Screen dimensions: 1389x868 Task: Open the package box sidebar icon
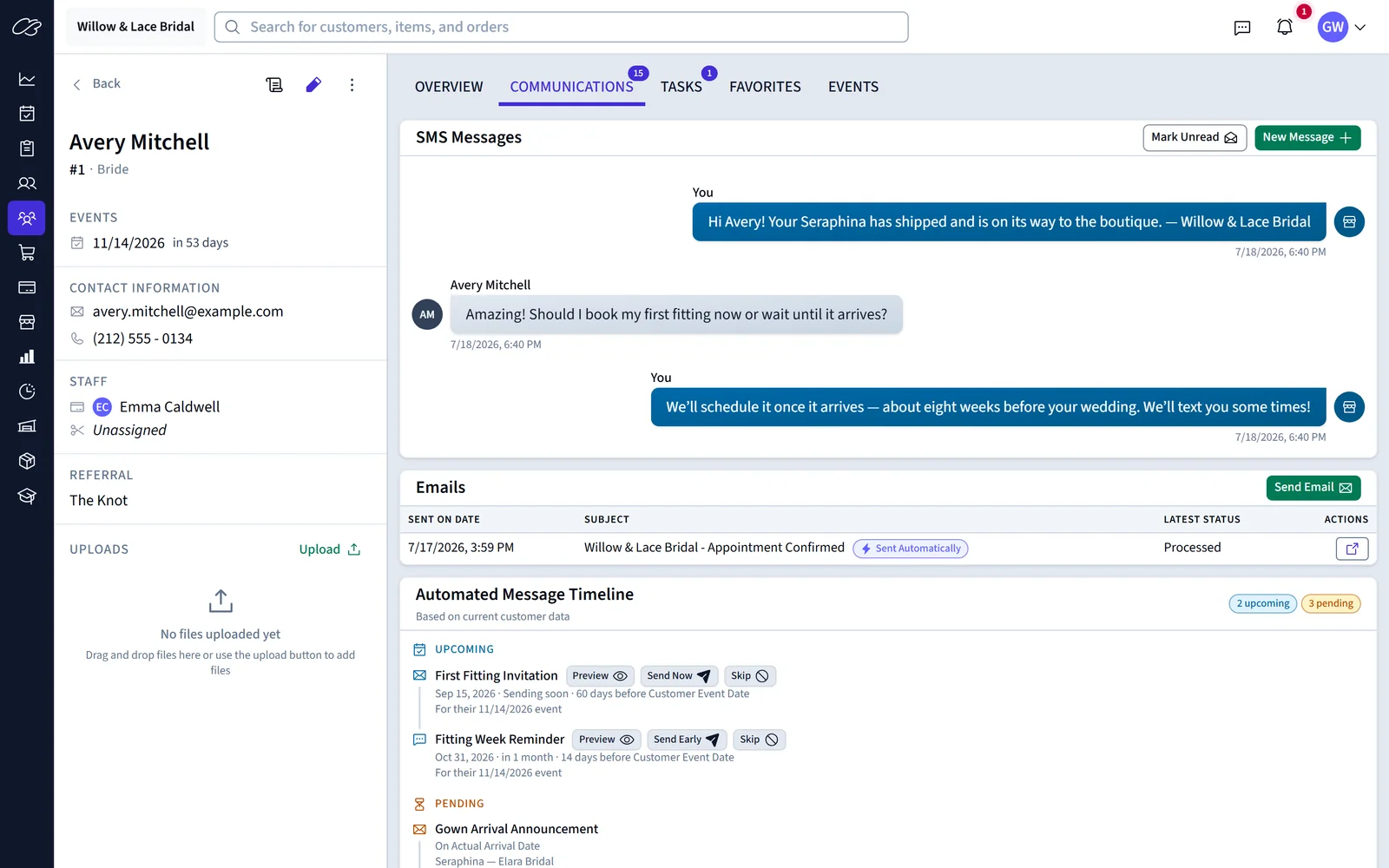[27, 461]
